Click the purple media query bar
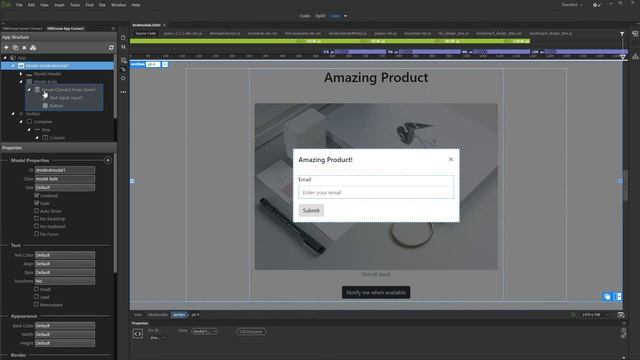The image size is (640, 360). tap(476, 52)
